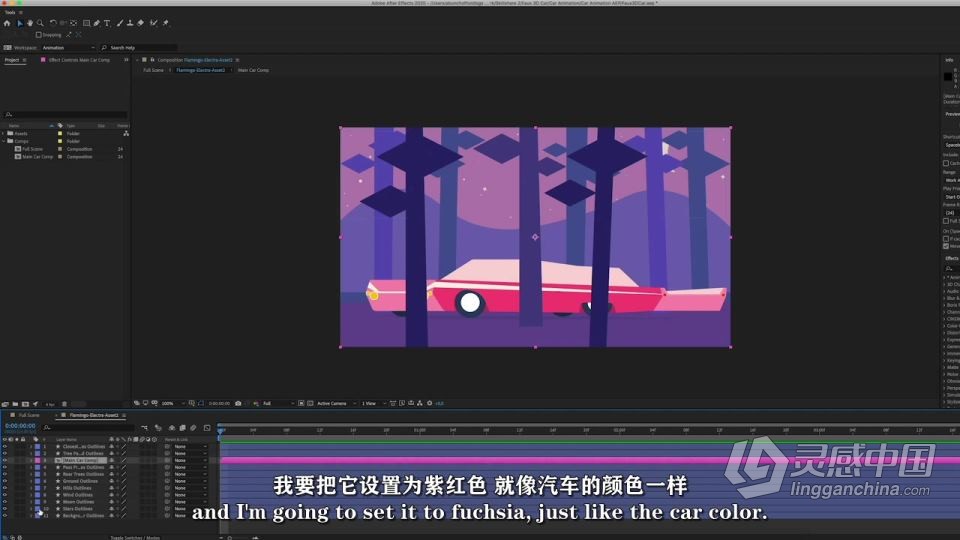Switch to the Full Scene timeline tab
The width and height of the screenshot is (960, 540).
[29, 415]
